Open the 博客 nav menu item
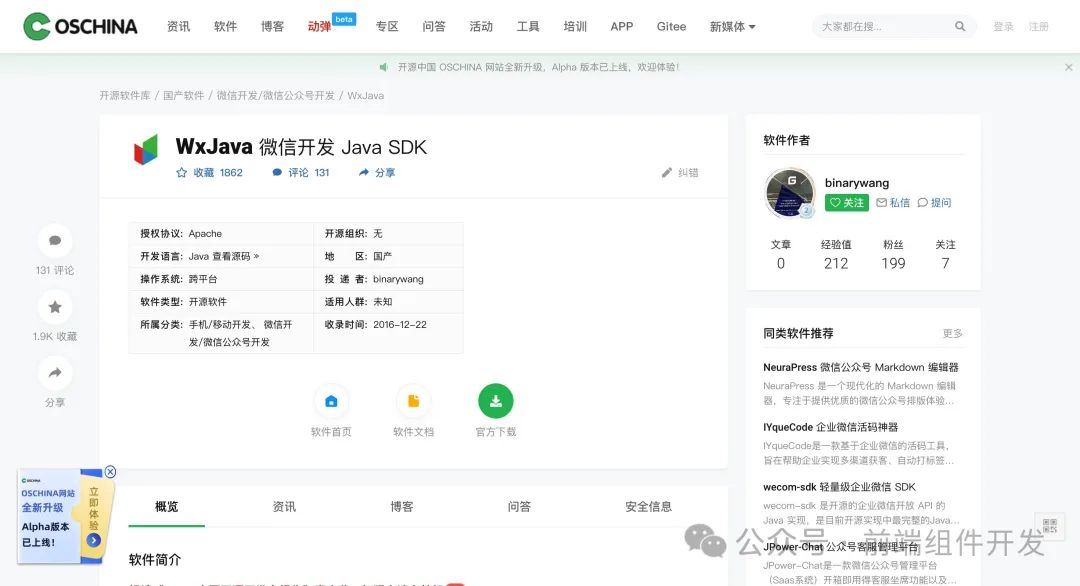Viewport: 1080px width, 586px height. pyautogui.click(x=272, y=26)
